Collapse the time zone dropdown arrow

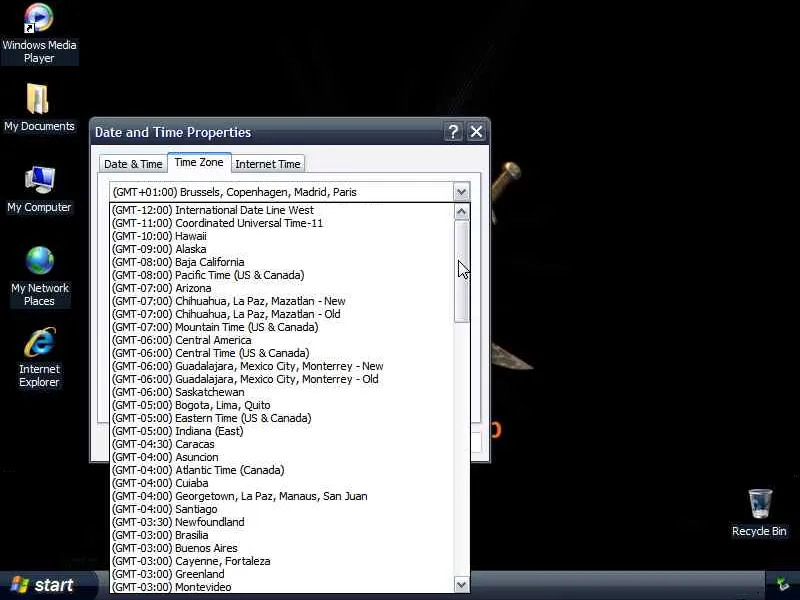point(461,192)
